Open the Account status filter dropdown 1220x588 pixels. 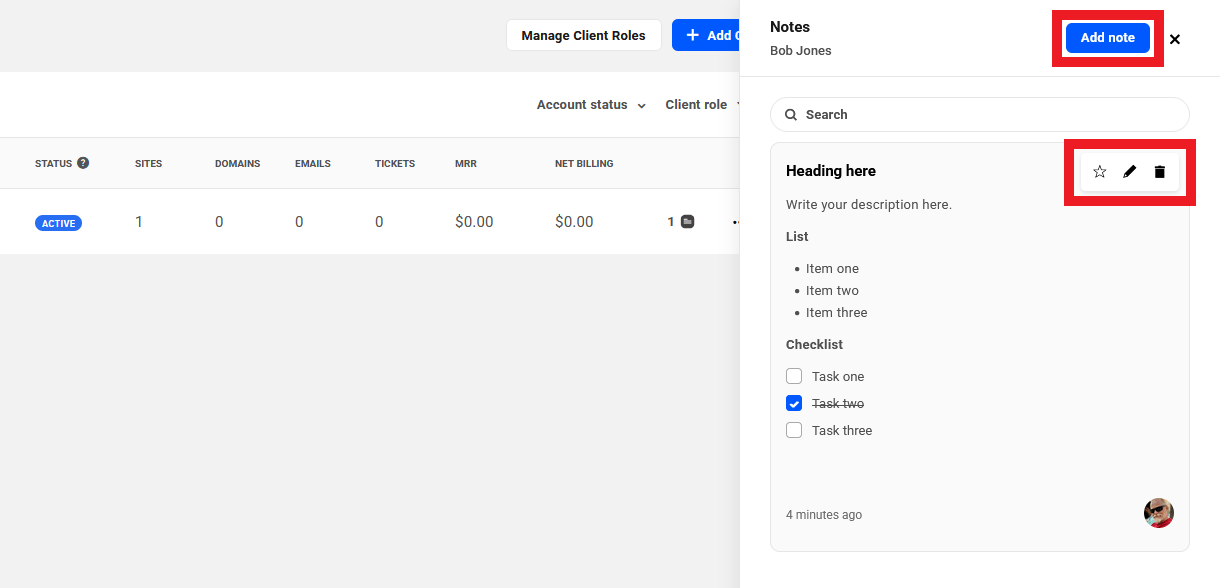tap(591, 104)
